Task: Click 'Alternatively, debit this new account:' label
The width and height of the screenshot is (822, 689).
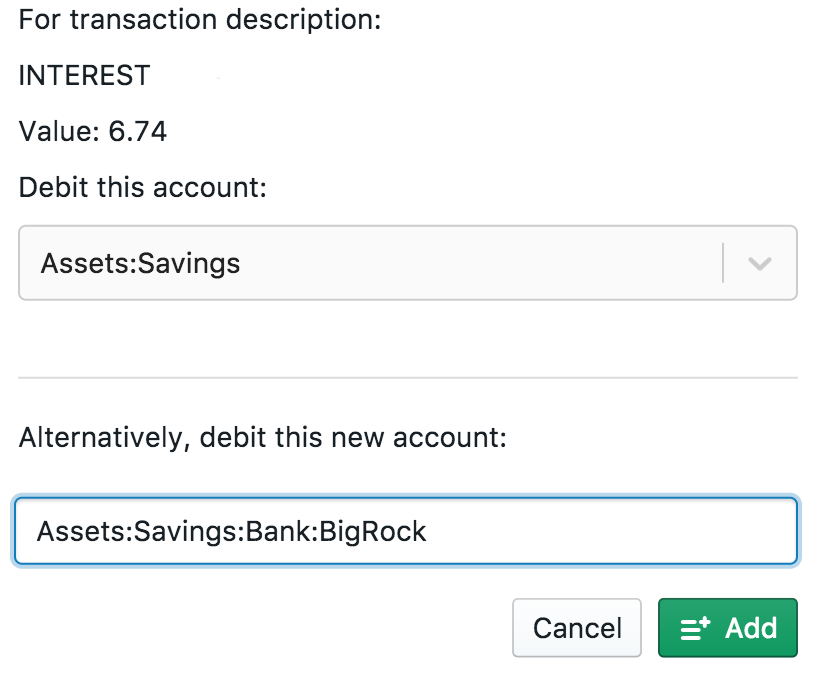Action: (263, 437)
